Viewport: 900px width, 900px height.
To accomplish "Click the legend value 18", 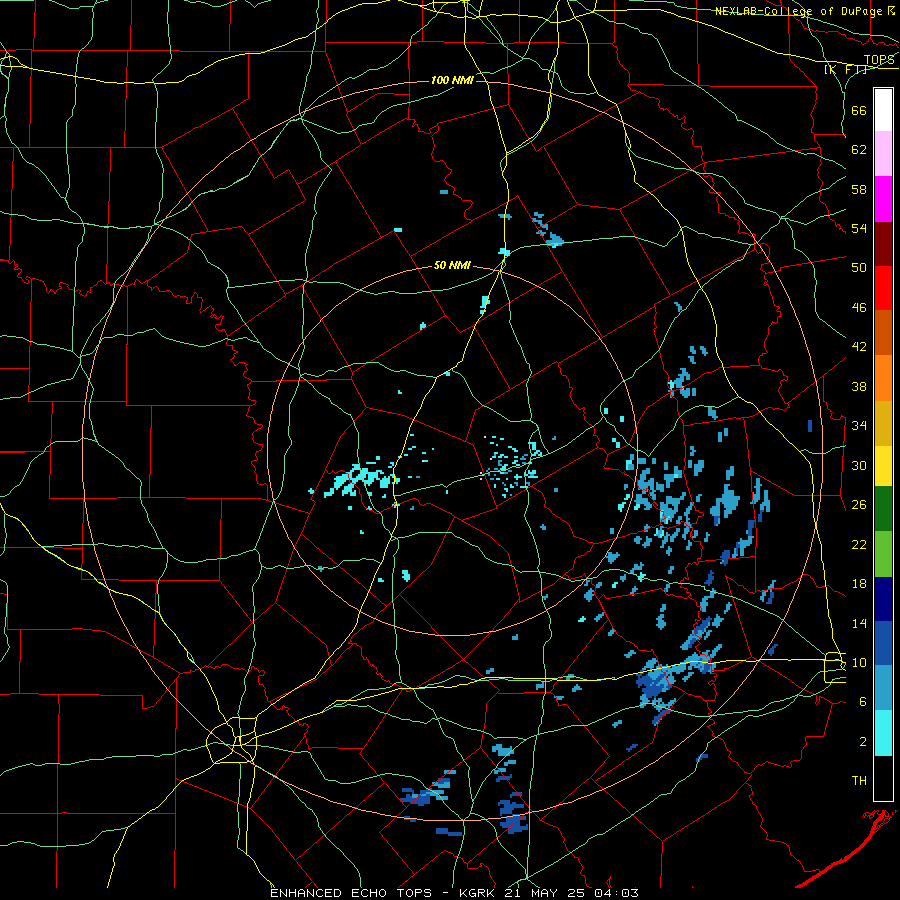I will (x=859, y=584).
